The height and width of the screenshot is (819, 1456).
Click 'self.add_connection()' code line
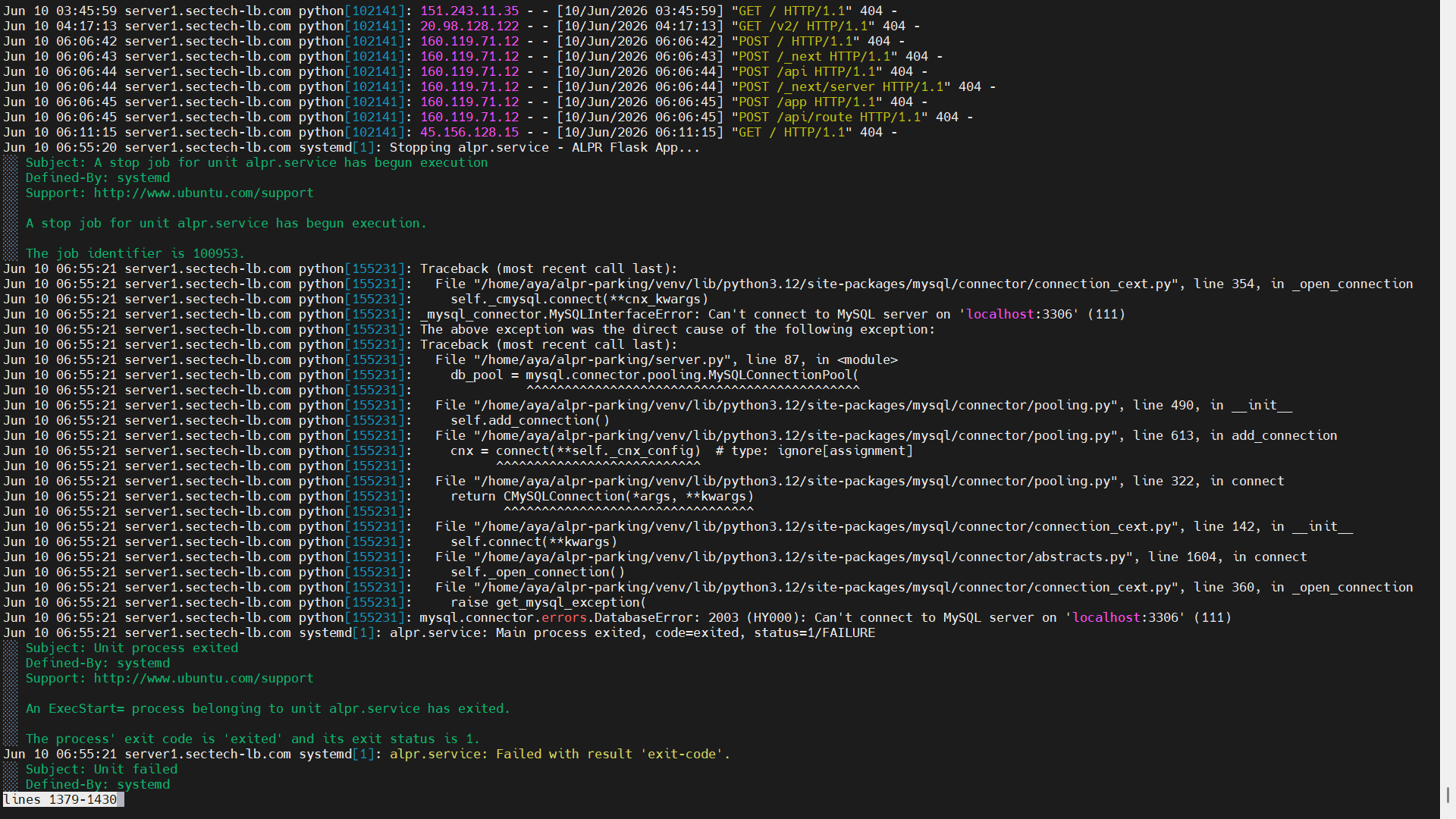coord(530,420)
